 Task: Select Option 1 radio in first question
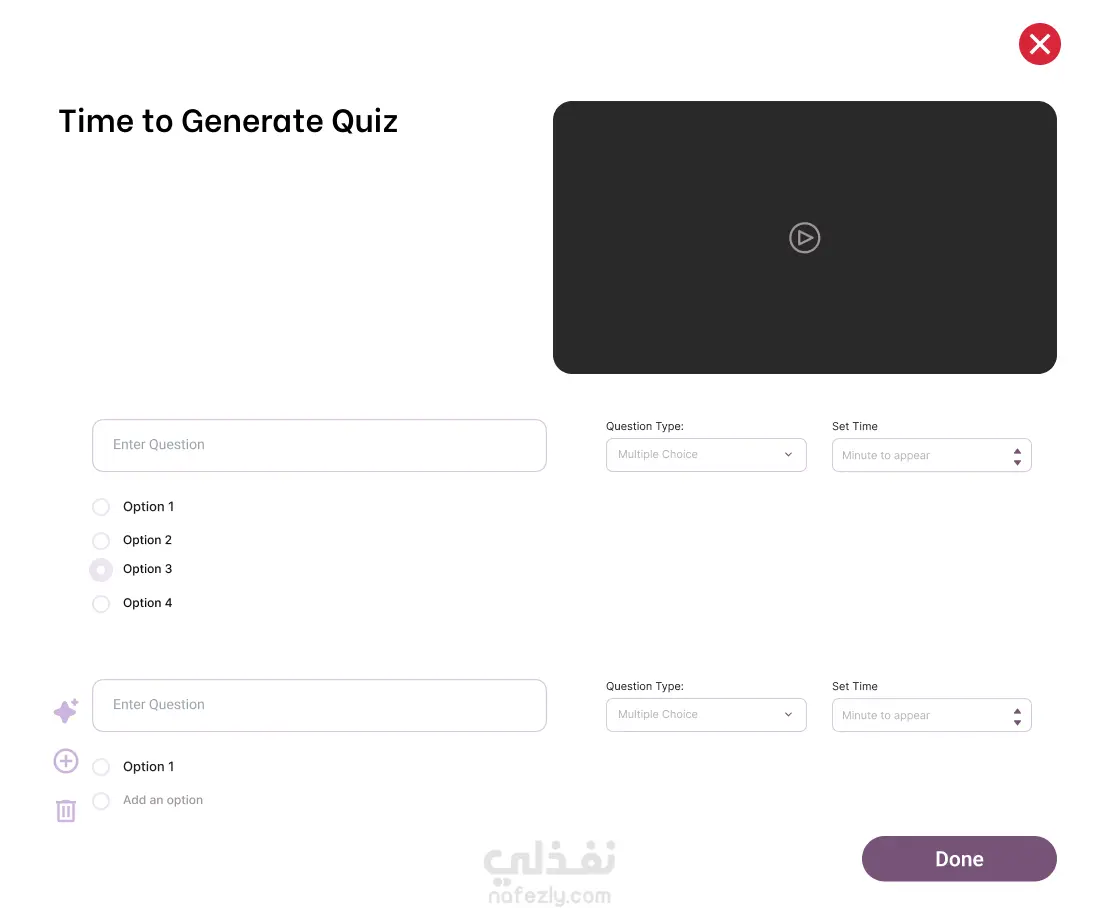[101, 507]
